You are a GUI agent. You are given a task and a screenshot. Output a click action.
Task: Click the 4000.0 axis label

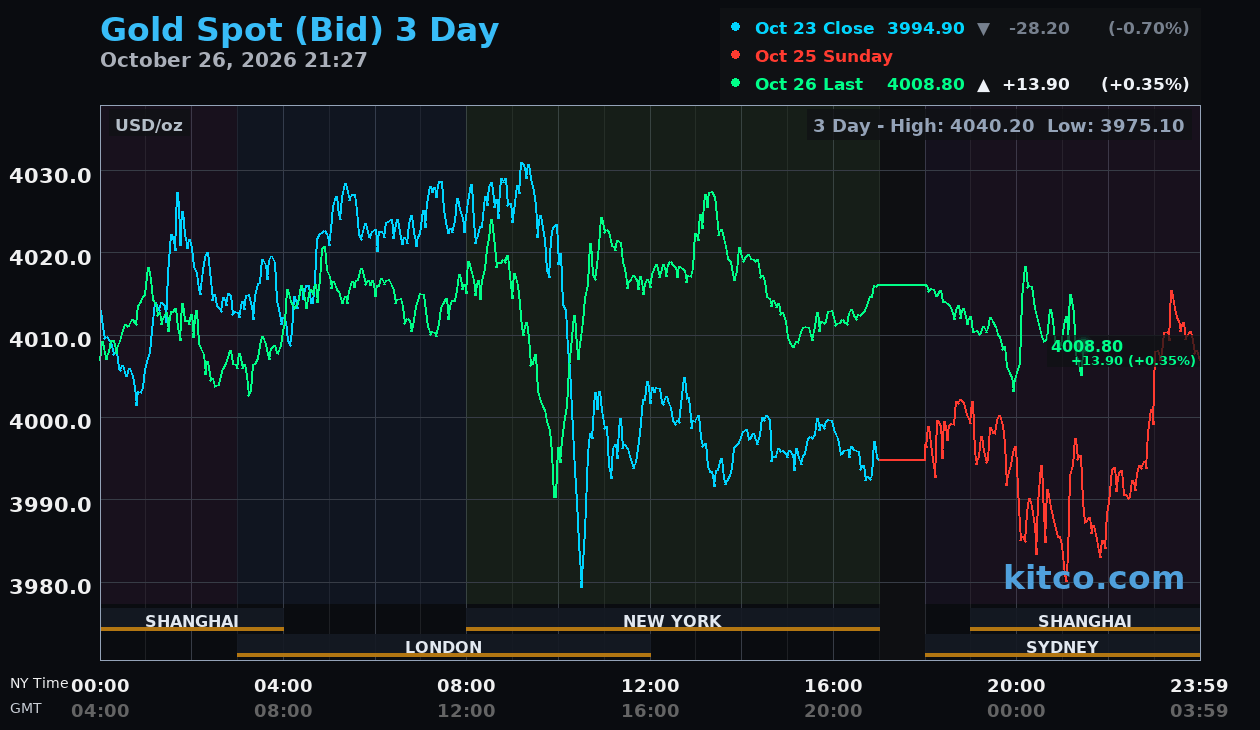coord(50,421)
